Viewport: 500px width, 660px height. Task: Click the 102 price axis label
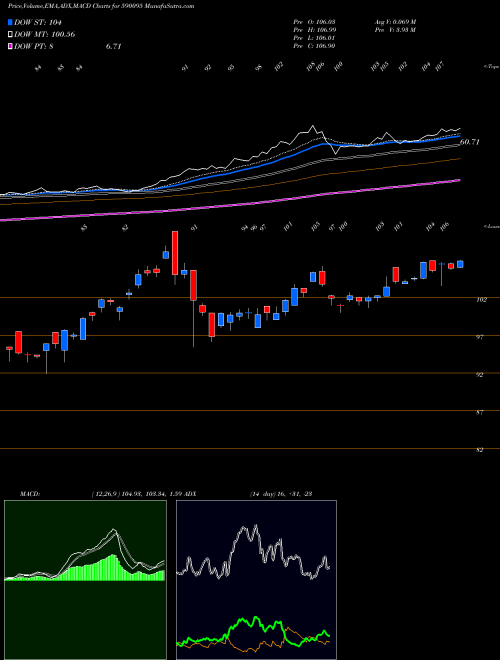point(482,300)
